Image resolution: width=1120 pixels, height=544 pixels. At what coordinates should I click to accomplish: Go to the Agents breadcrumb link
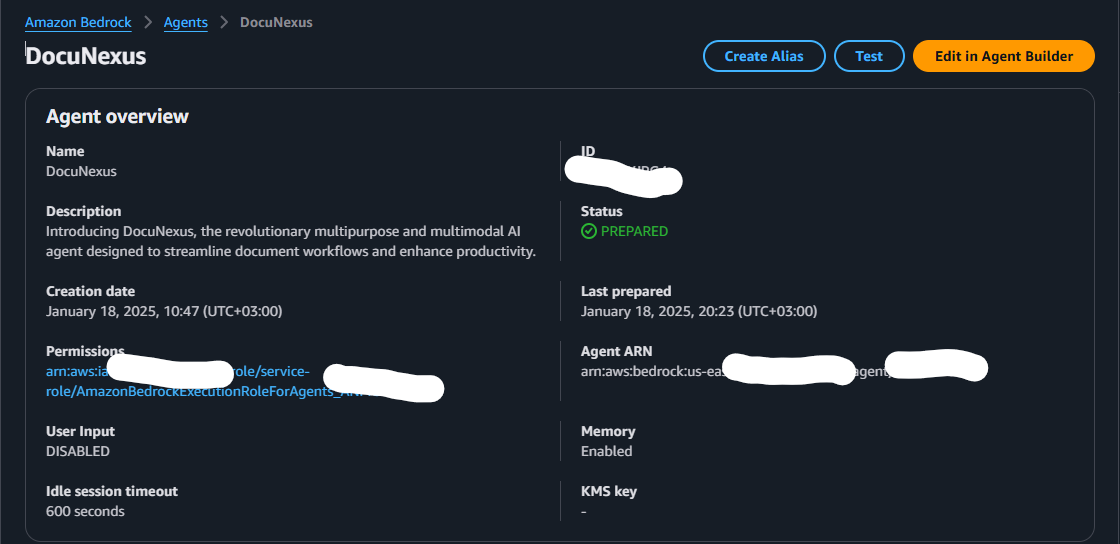[187, 22]
